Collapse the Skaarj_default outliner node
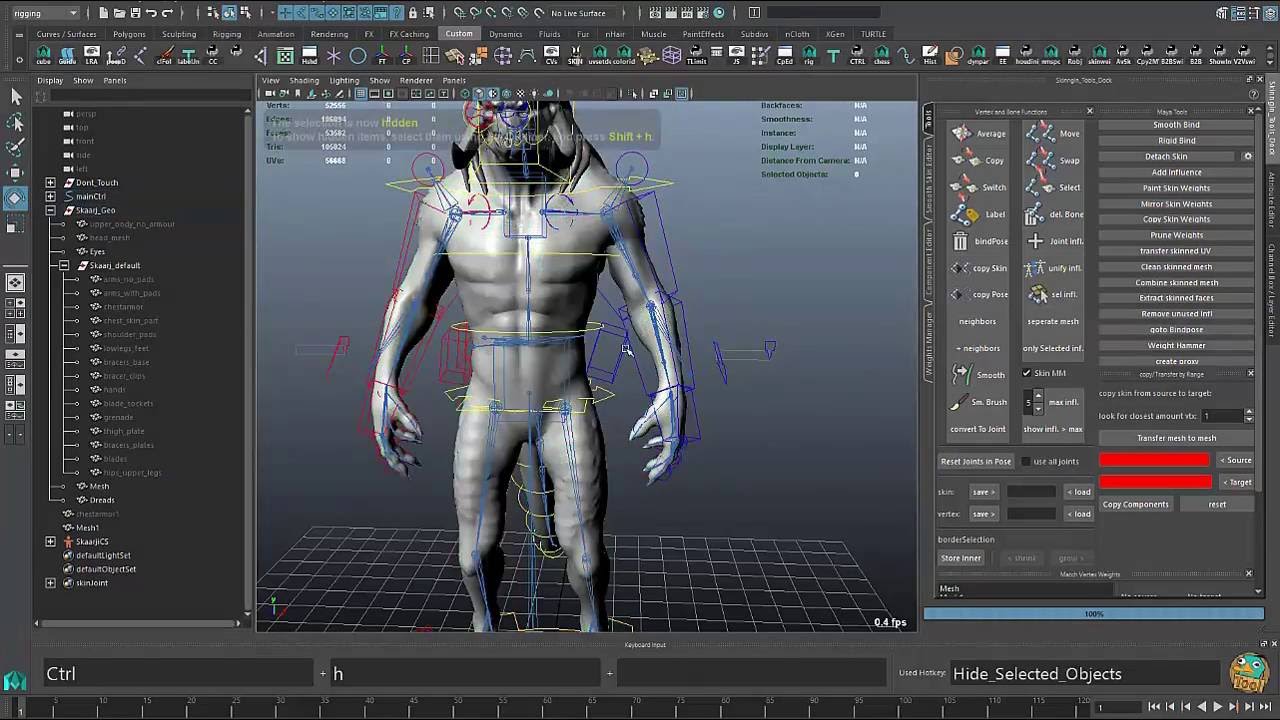This screenshot has width=1280, height=720. tap(65, 266)
